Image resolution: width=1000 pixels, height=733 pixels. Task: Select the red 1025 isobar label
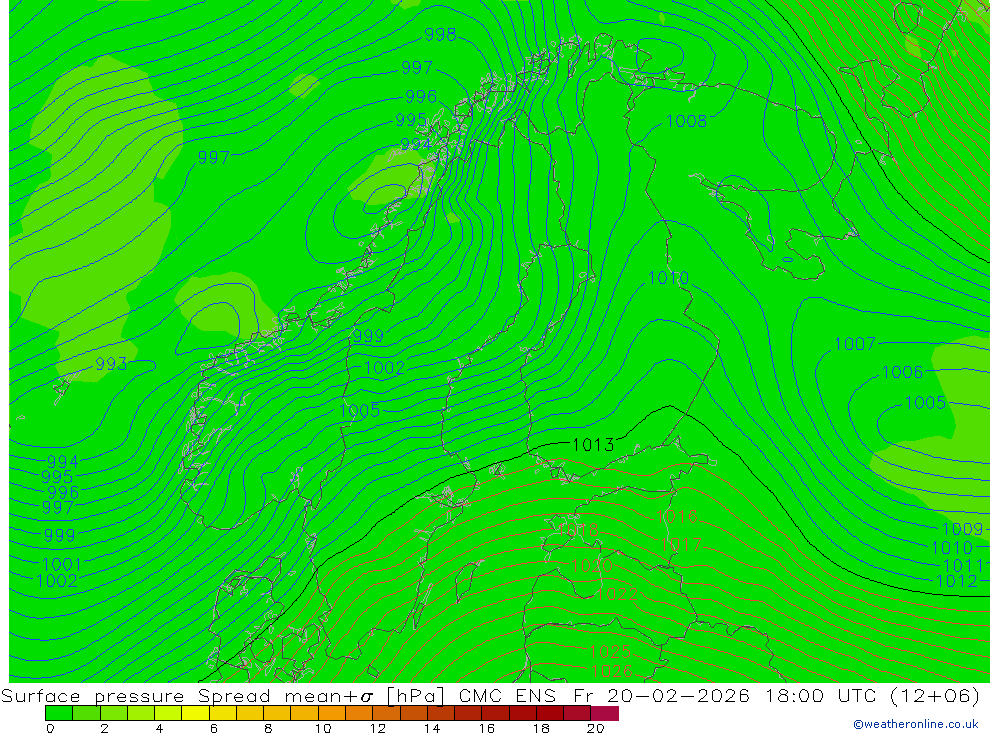click(x=610, y=651)
